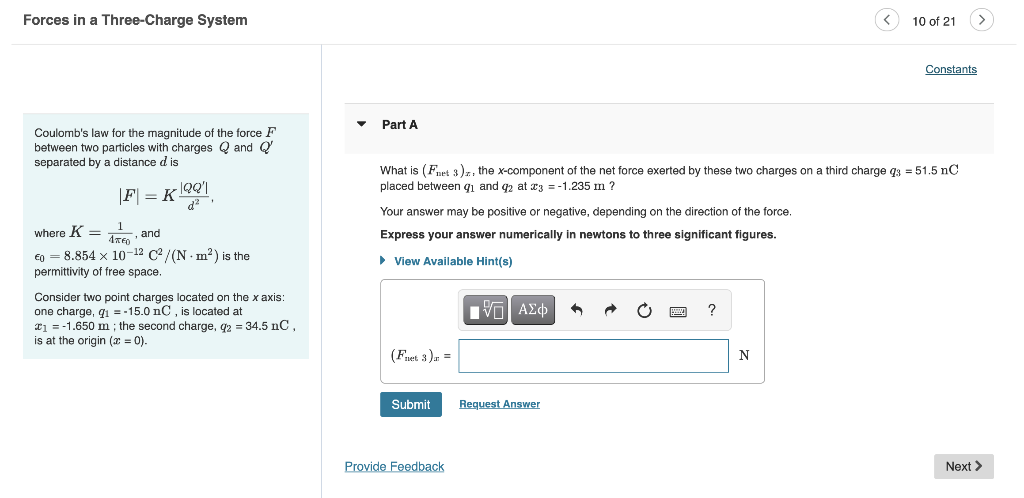Click the problem title Forces in a Three-Charge System
The height and width of the screenshot is (498, 1024).
[x=135, y=20]
